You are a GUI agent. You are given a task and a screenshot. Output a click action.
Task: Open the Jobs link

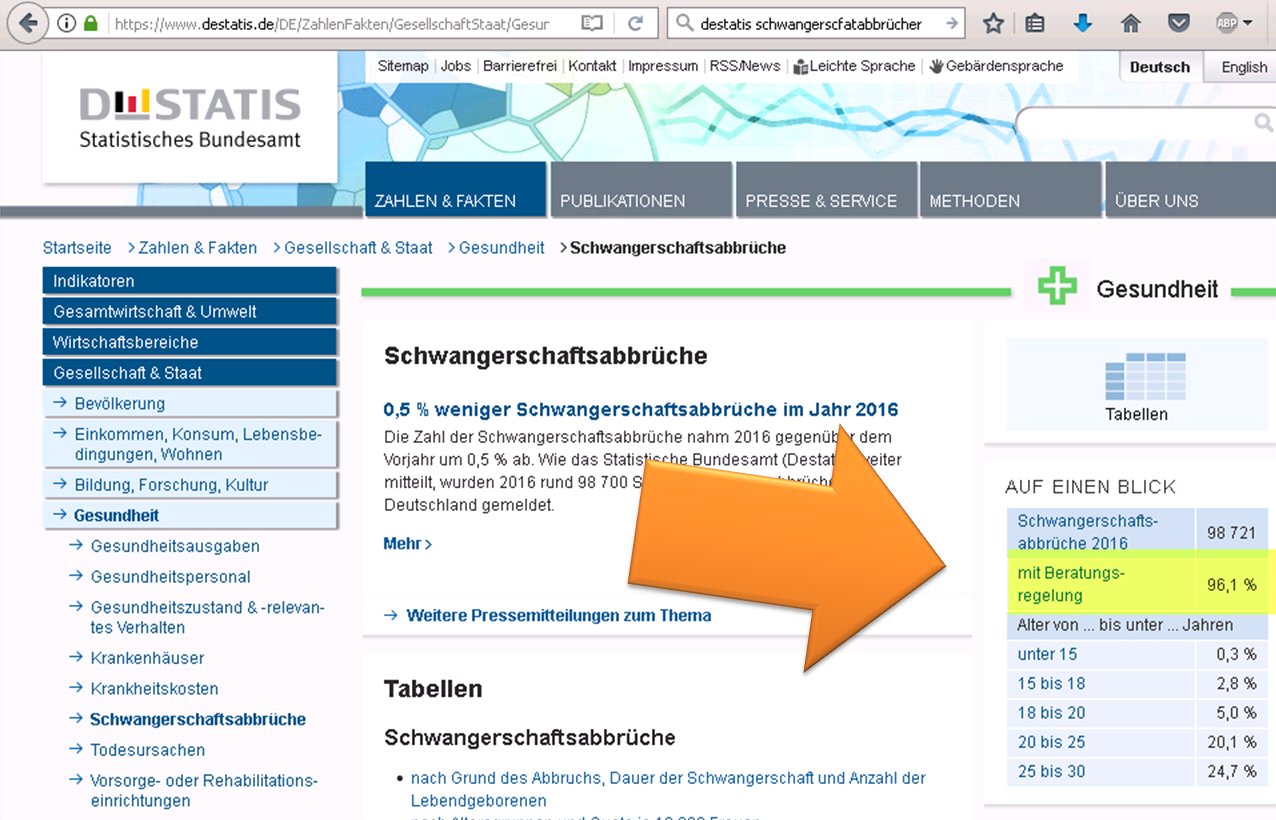pyautogui.click(x=456, y=66)
